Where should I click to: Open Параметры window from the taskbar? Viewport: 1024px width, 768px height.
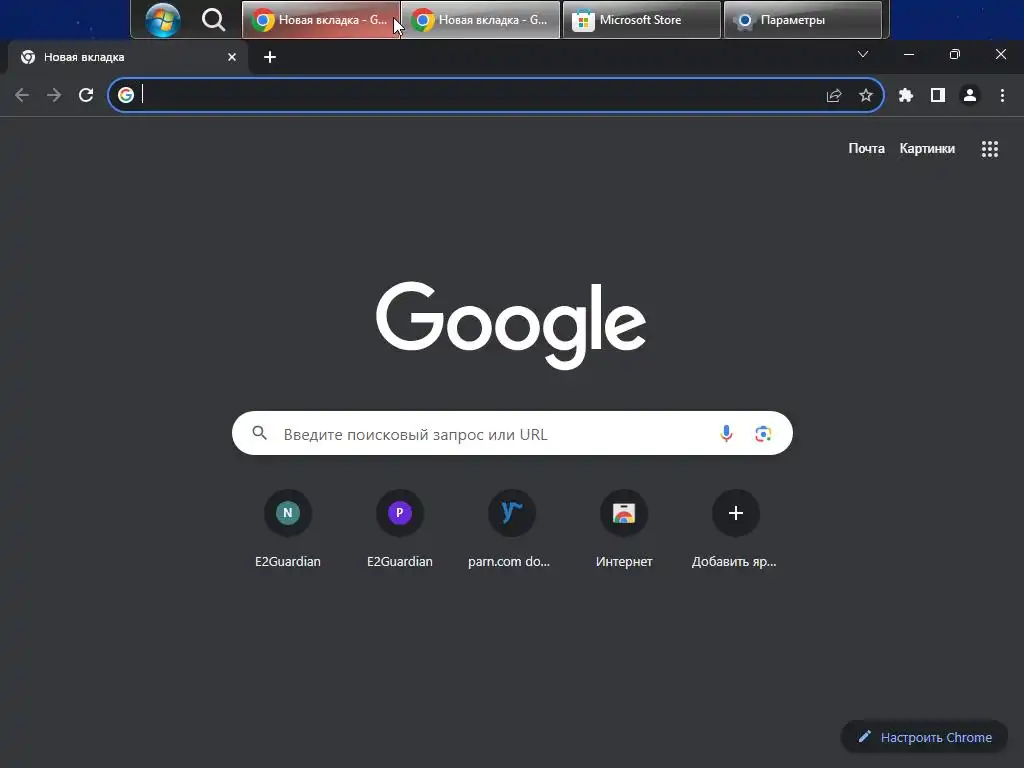pos(803,20)
